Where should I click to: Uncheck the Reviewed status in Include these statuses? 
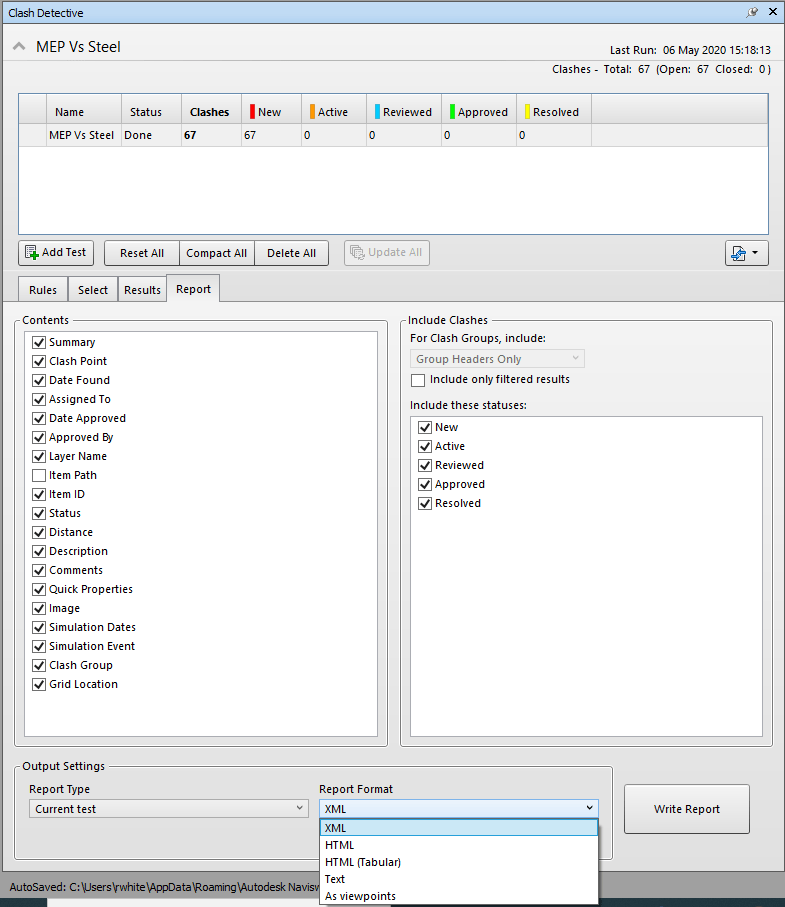click(425, 466)
